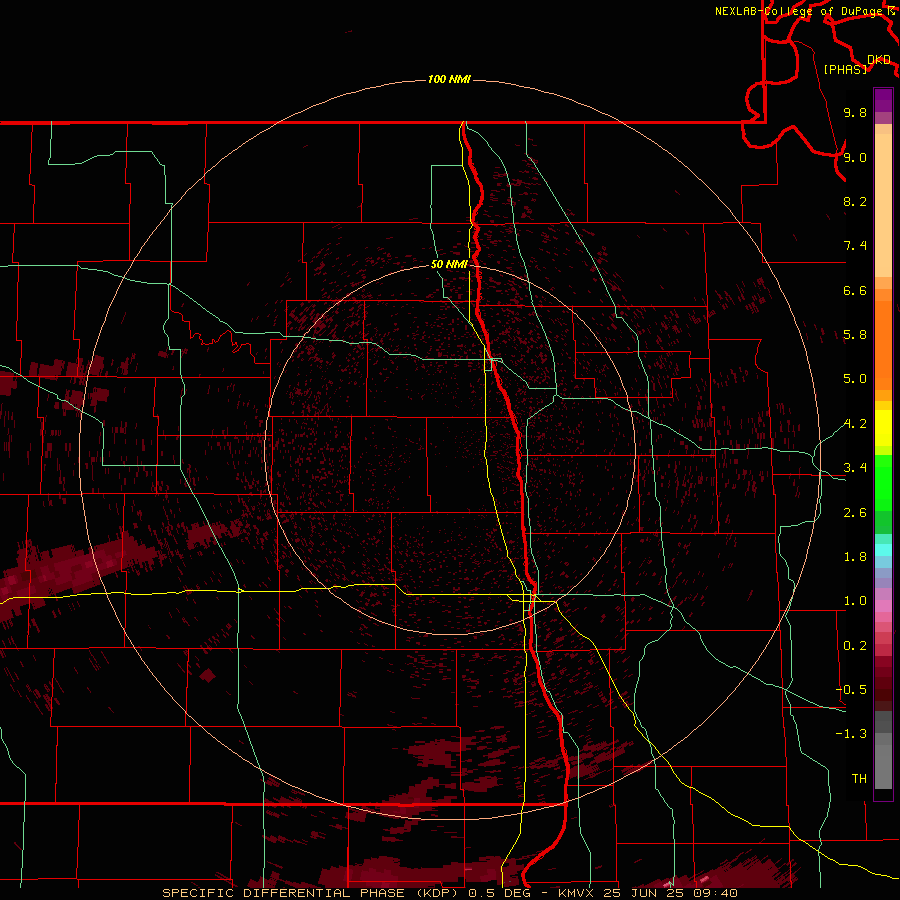
Task: Click the purple top segment of color bar
Action: 883,100
